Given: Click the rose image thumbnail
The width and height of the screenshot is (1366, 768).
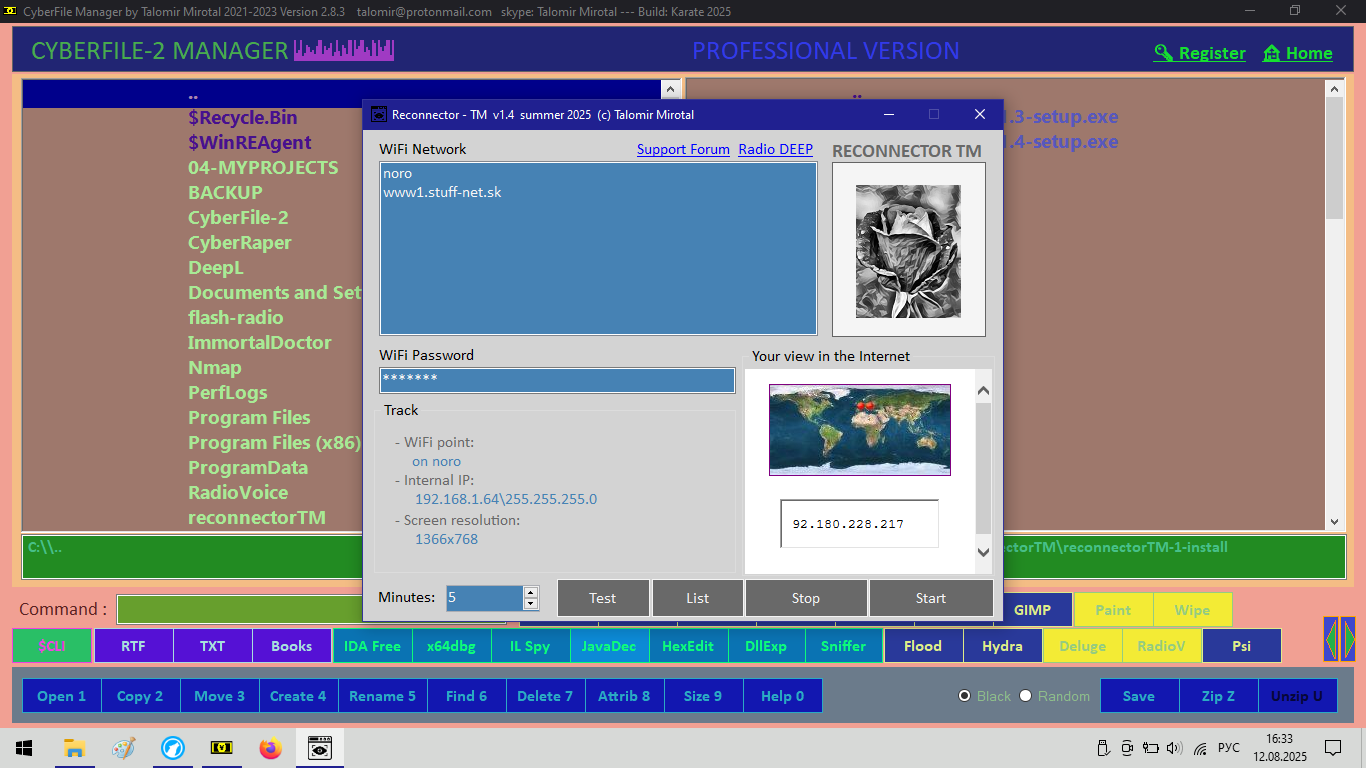Looking at the screenshot, I should coord(908,251).
